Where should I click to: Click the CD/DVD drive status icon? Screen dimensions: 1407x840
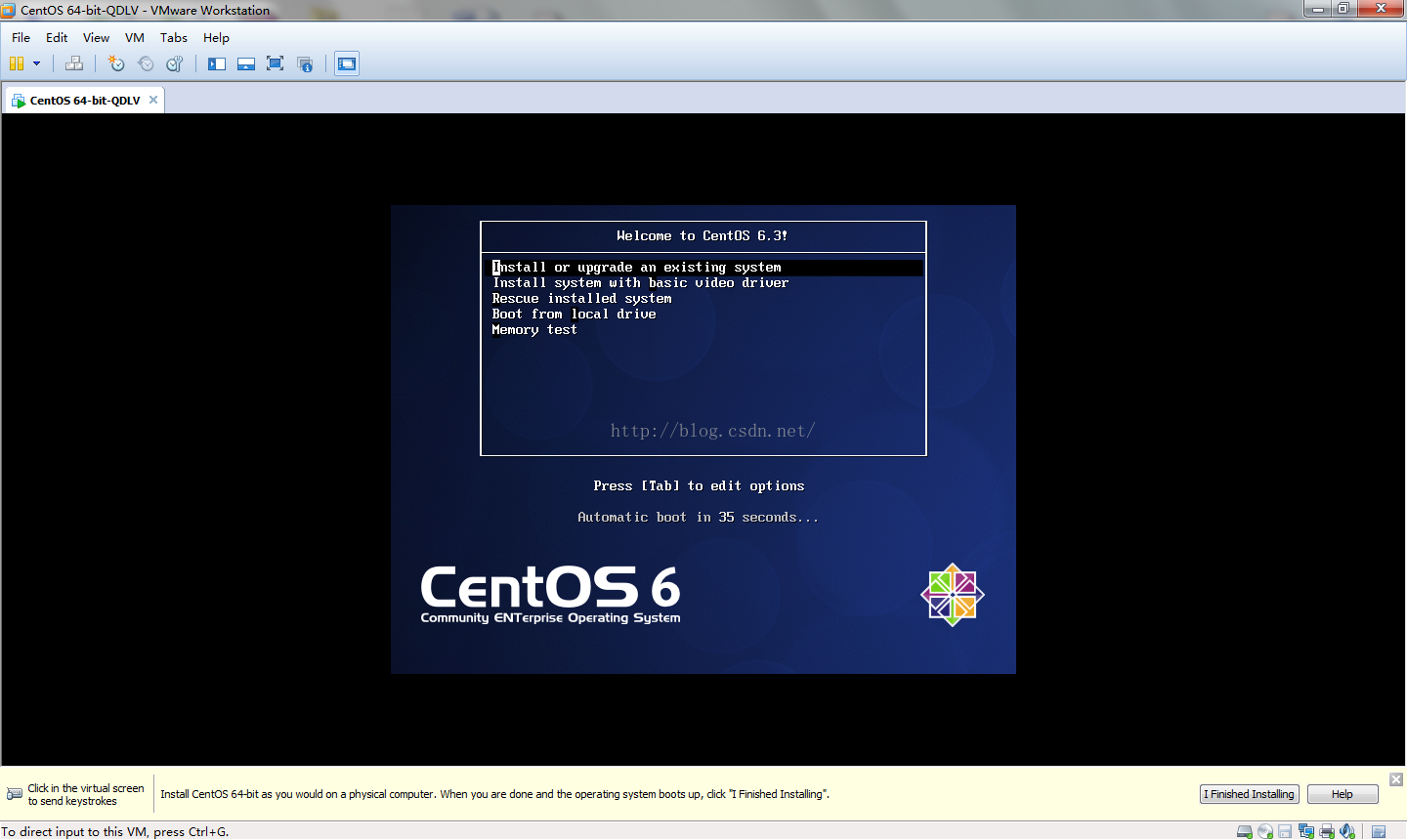point(1265,831)
